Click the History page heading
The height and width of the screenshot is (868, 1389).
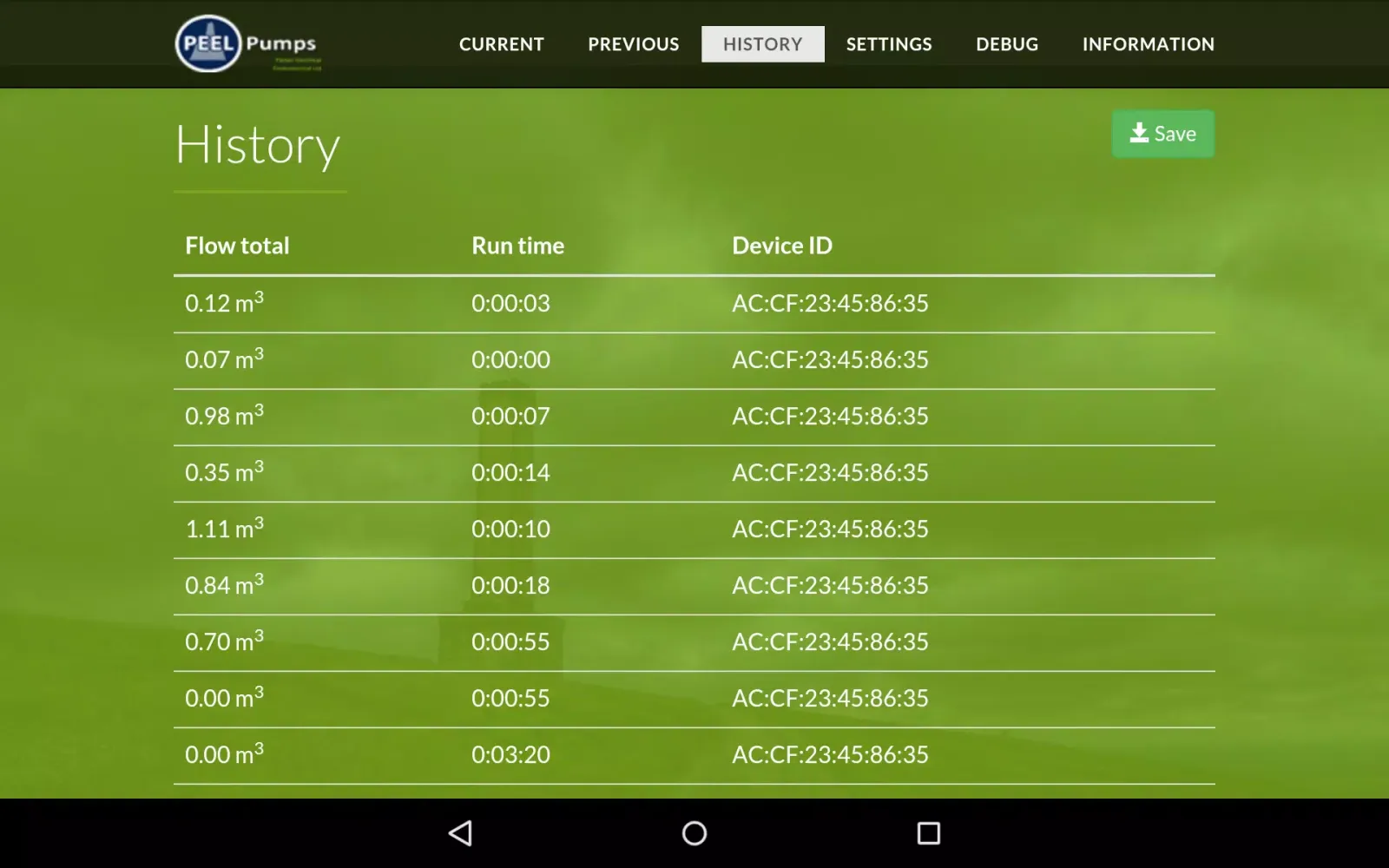(258, 145)
